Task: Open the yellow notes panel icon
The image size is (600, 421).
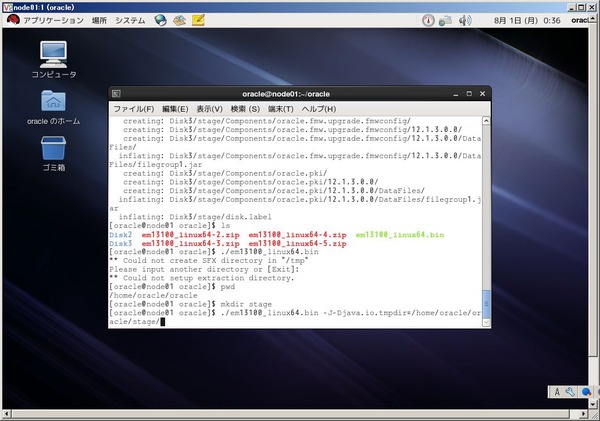Action: click(198, 20)
